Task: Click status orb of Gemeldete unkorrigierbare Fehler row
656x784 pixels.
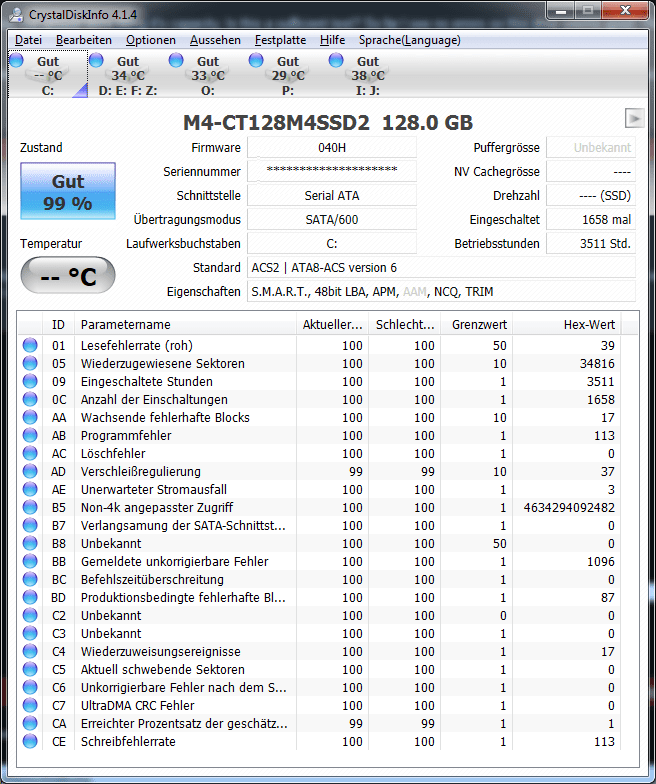Action: tap(30, 561)
